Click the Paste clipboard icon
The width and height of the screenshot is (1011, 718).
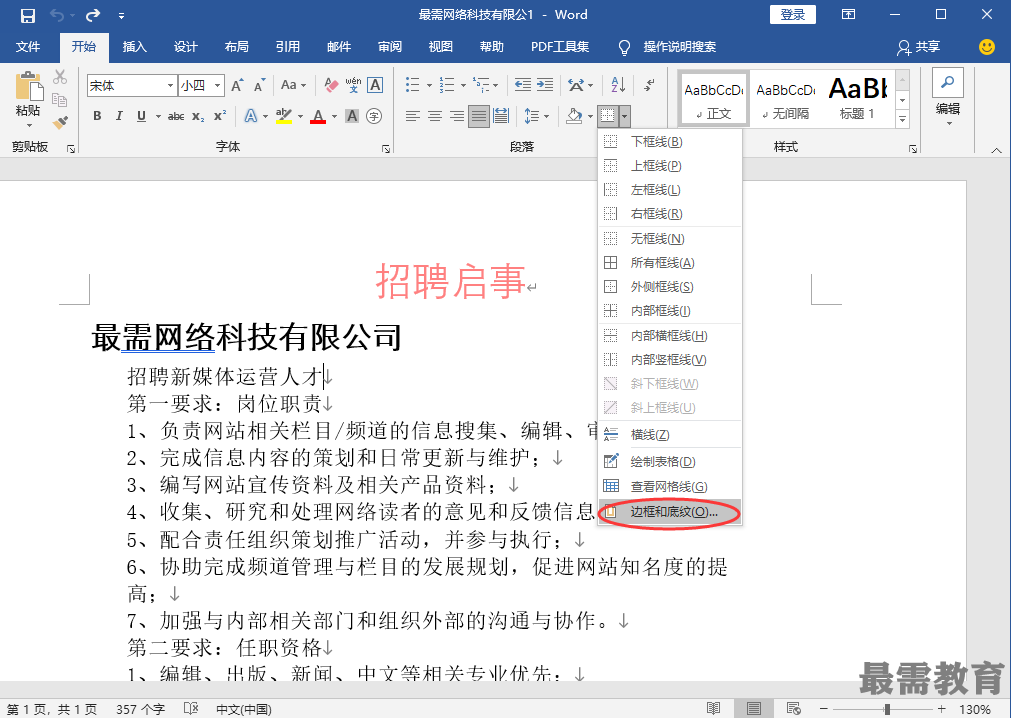(28, 86)
